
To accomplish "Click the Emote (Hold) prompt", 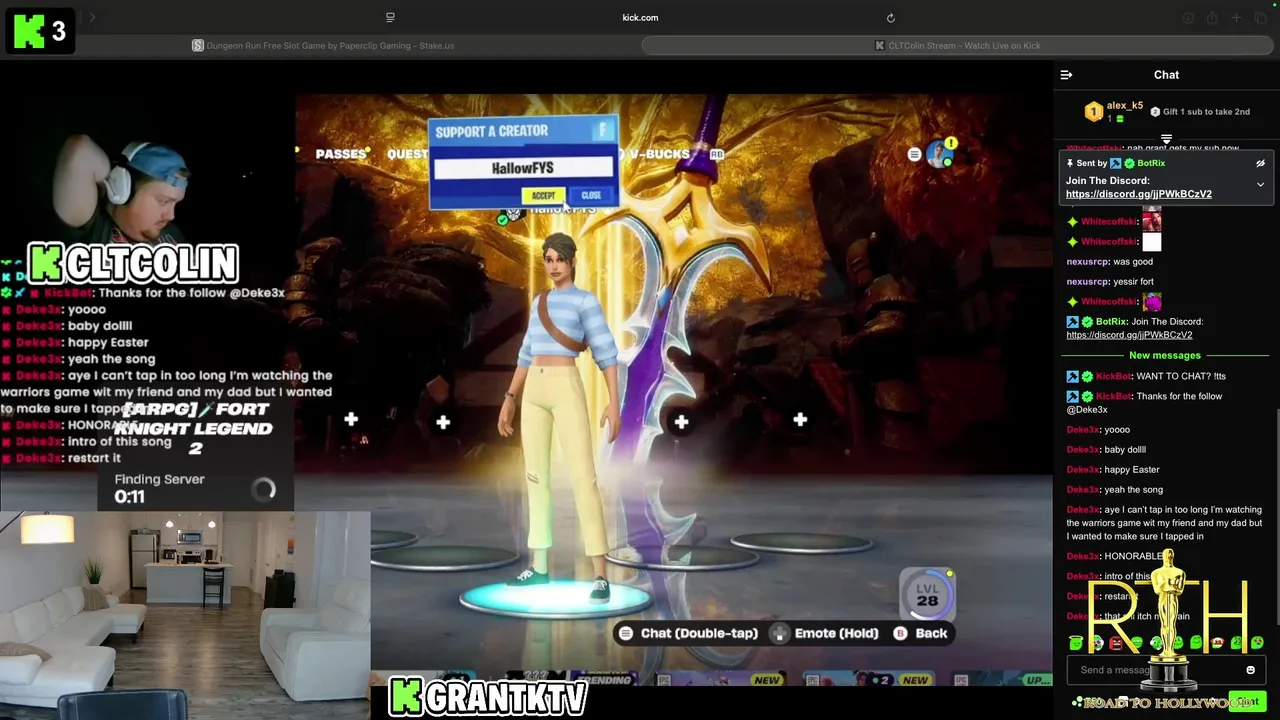I will tap(825, 633).
